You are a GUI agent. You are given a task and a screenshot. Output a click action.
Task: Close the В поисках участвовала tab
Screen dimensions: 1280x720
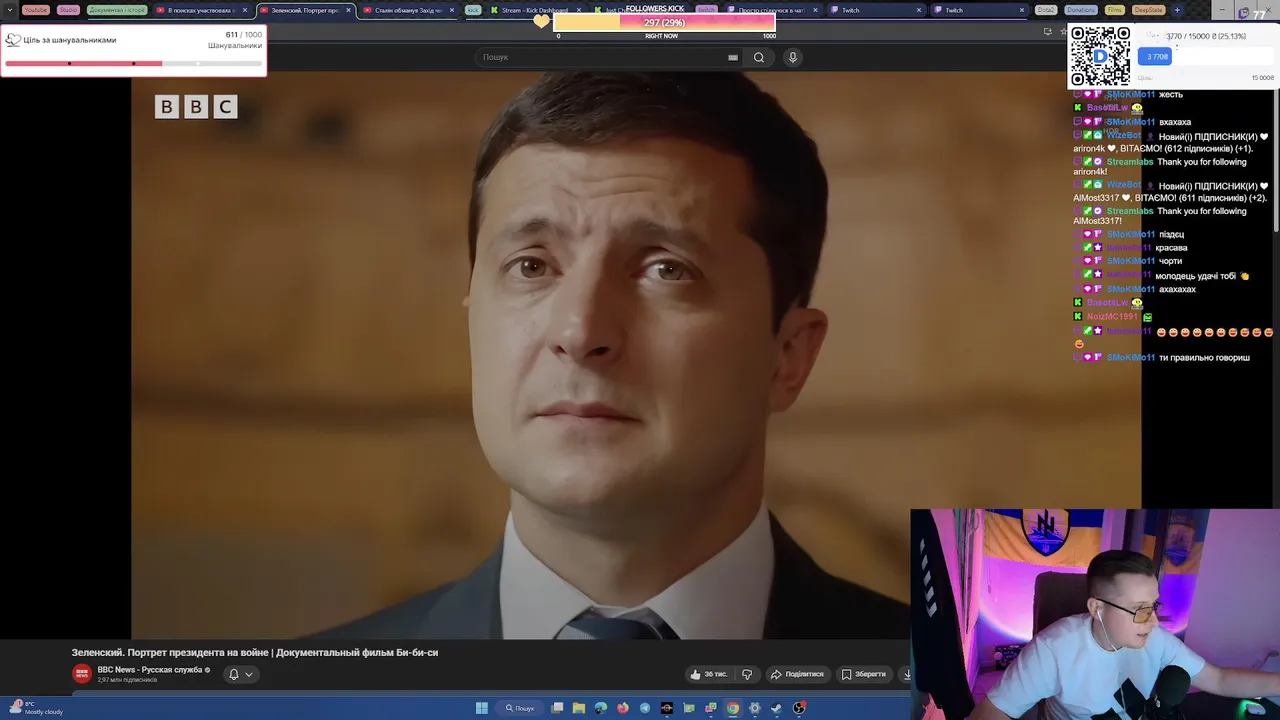coord(244,10)
